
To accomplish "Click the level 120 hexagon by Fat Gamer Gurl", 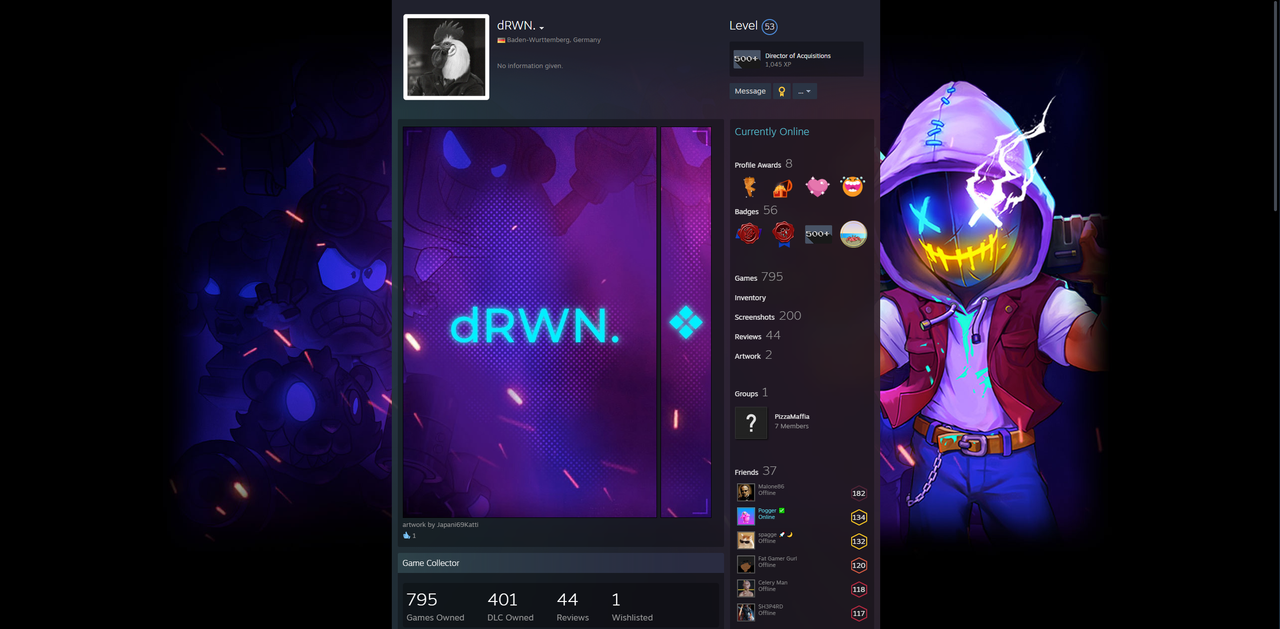I will 858,565.
